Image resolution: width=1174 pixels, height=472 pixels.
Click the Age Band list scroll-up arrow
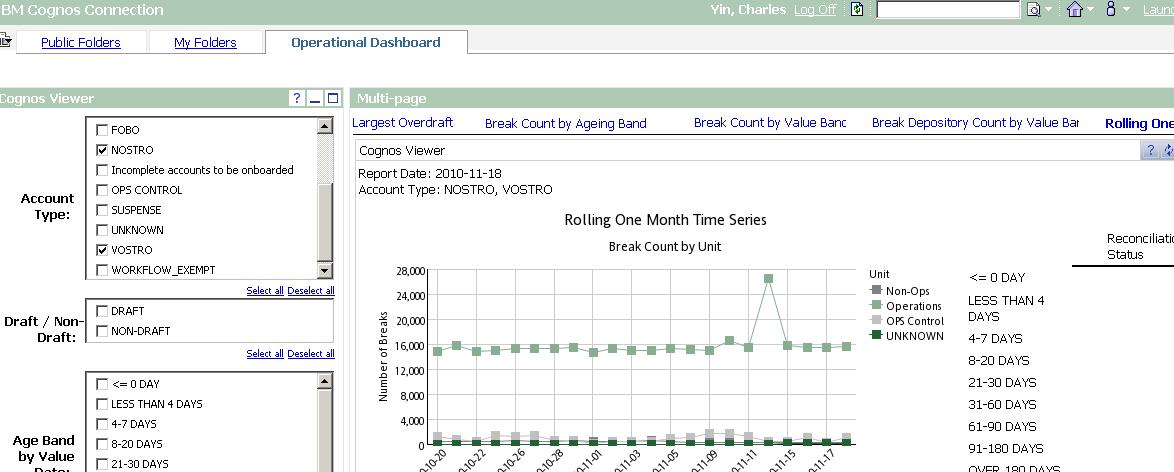325,381
